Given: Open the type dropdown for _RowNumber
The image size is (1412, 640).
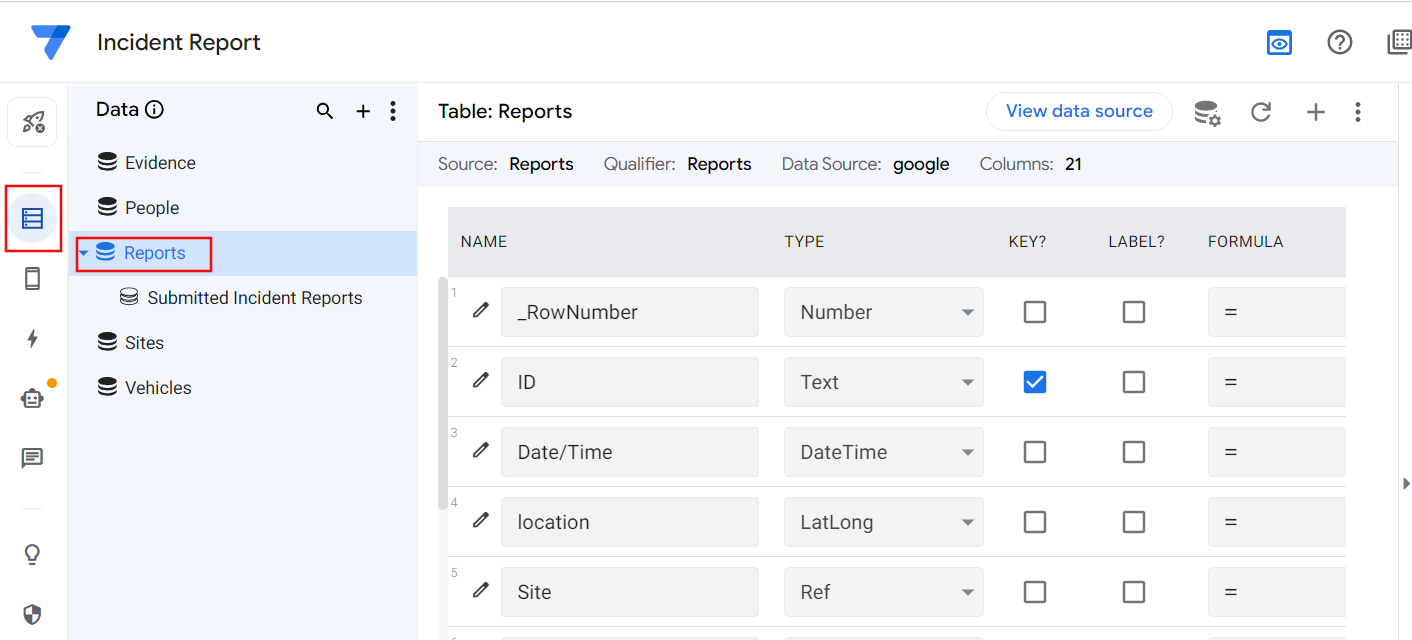Looking at the screenshot, I should click(x=965, y=311).
